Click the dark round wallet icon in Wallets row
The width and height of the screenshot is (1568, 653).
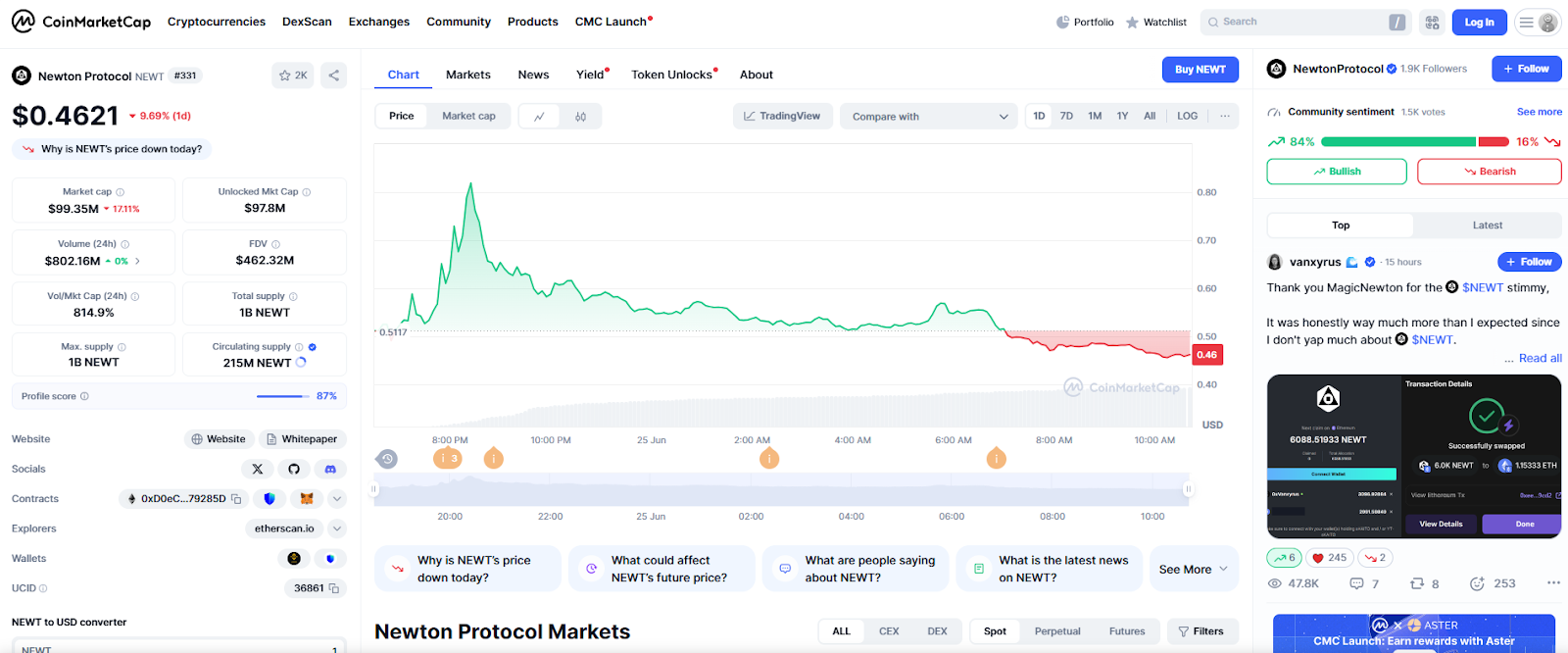294,559
